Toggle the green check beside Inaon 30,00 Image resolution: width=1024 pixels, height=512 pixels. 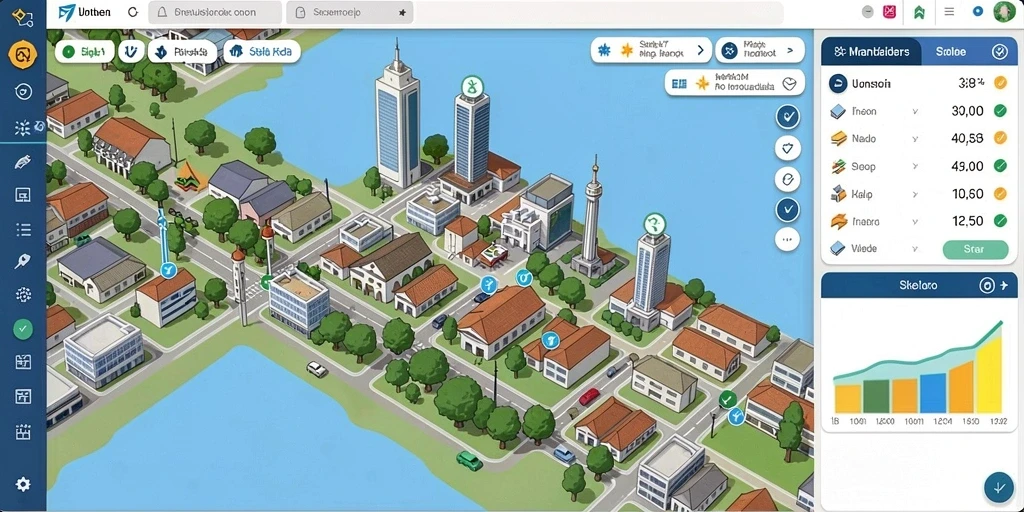point(1000,111)
